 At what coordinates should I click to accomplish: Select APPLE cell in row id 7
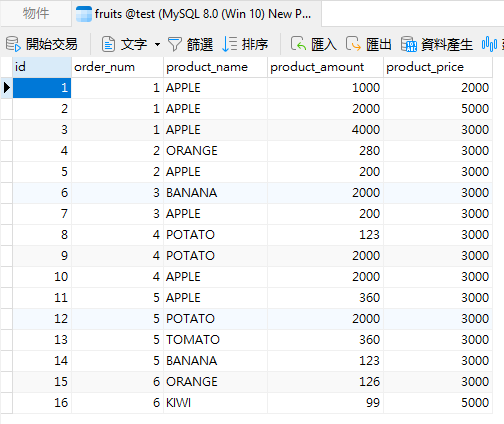tap(215, 214)
